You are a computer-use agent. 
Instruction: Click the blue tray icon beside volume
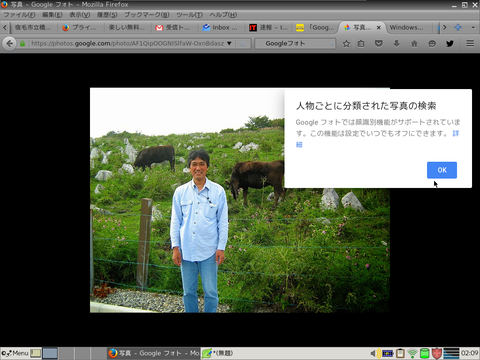coord(388,353)
